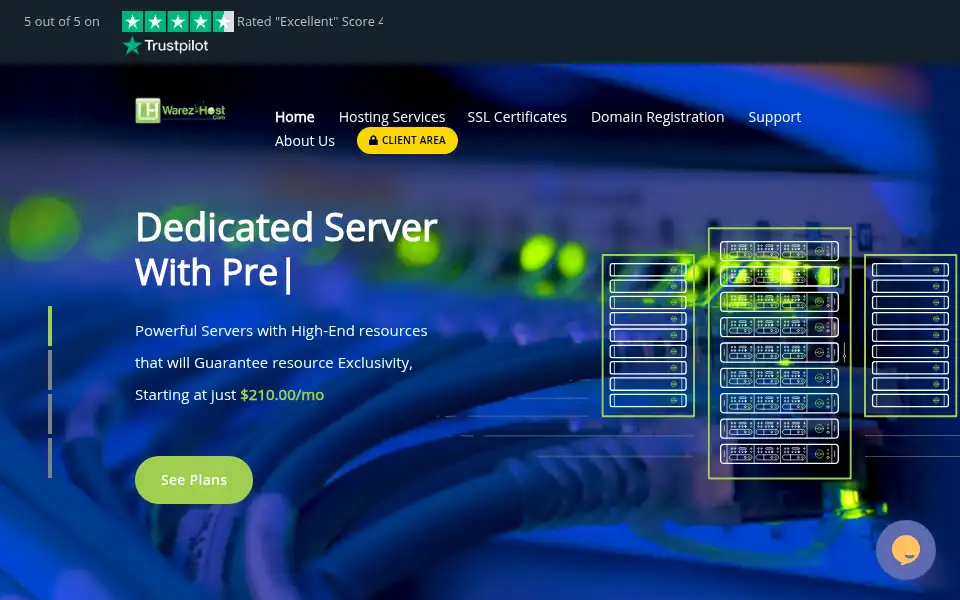The height and width of the screenshot is (600, 960).
Task: Select the first green slide indicator
Action: (x=50, y=326)
